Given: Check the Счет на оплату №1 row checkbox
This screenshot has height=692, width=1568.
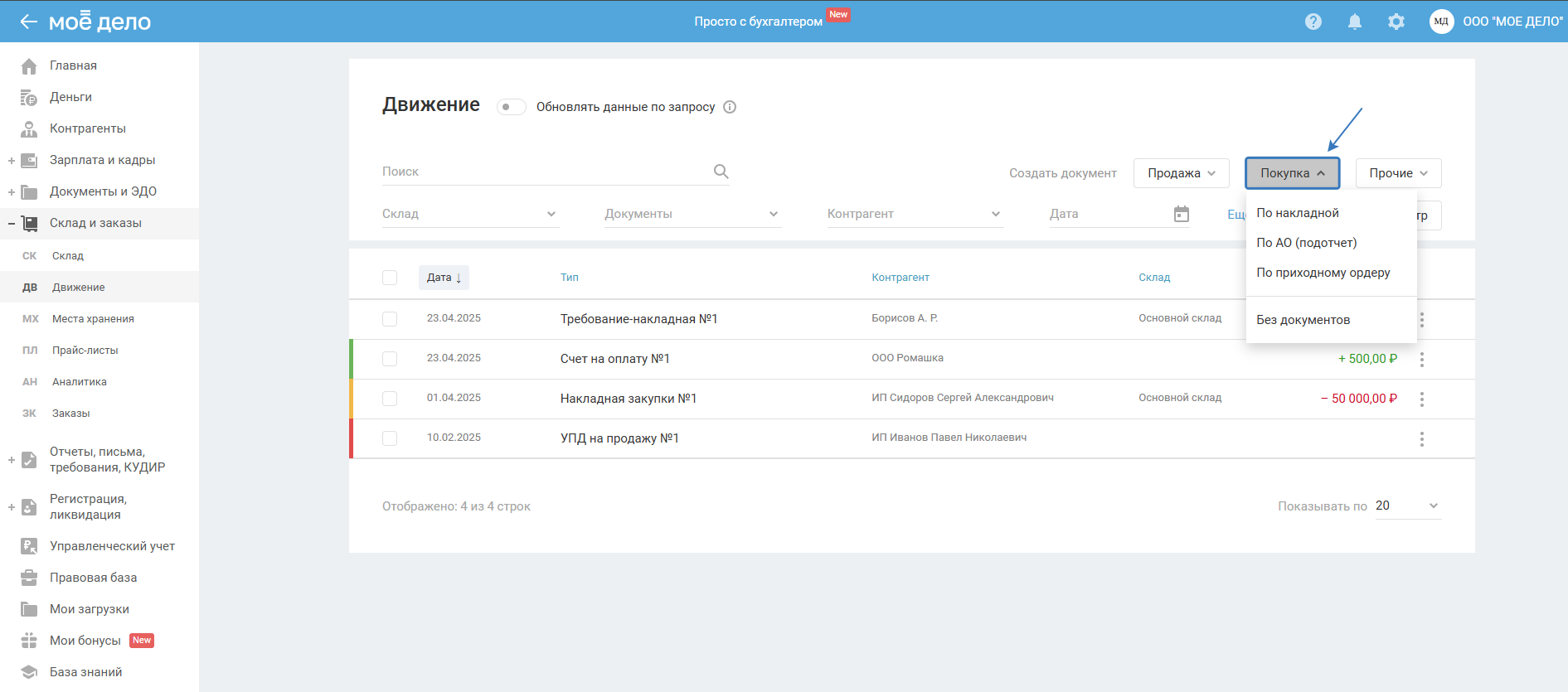Looking at the screenshot, I should [390, 359].
